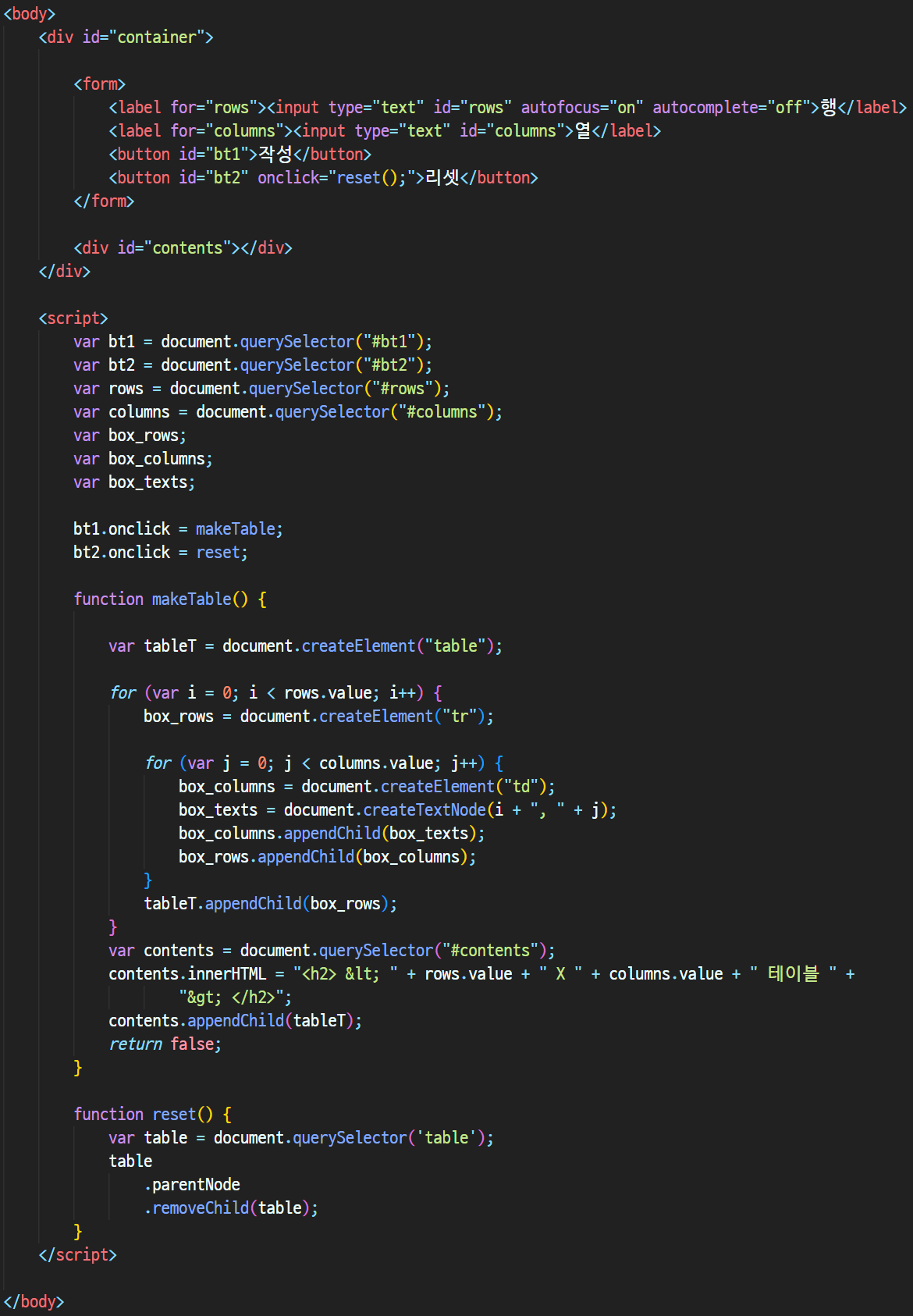Viewport: 913px width, 1316px height.
Task: Click the createElement("tr") call
Action: pos(403,717)
